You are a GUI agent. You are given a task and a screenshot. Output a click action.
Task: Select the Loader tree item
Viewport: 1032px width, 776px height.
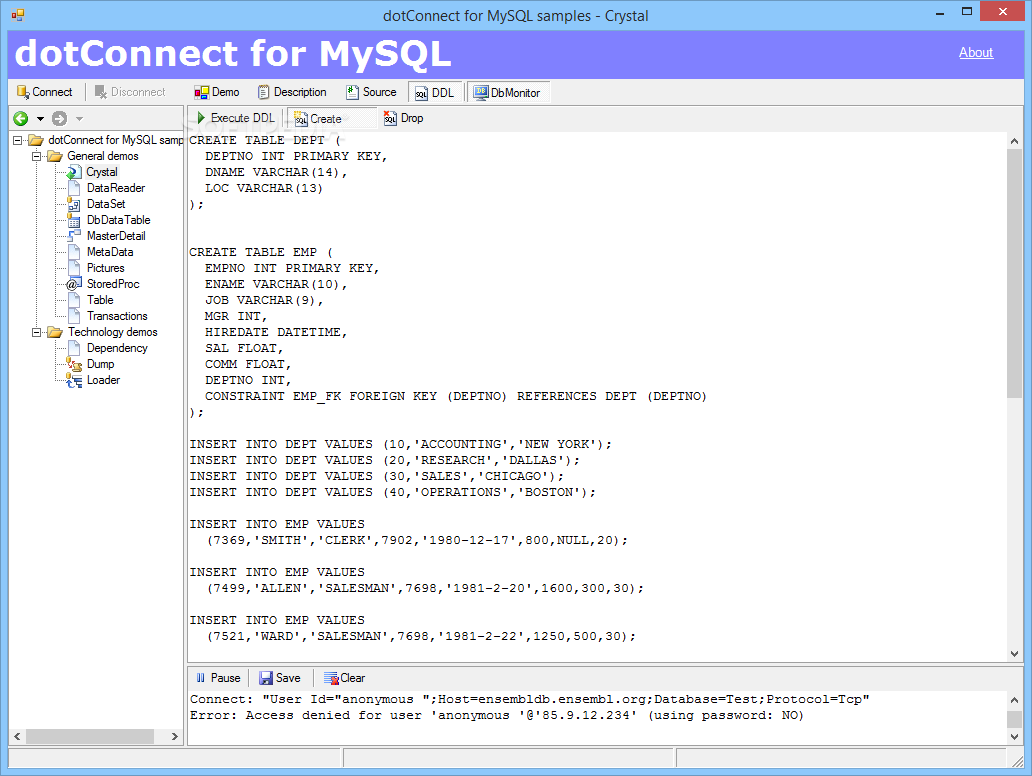click(x=103, y=380)
